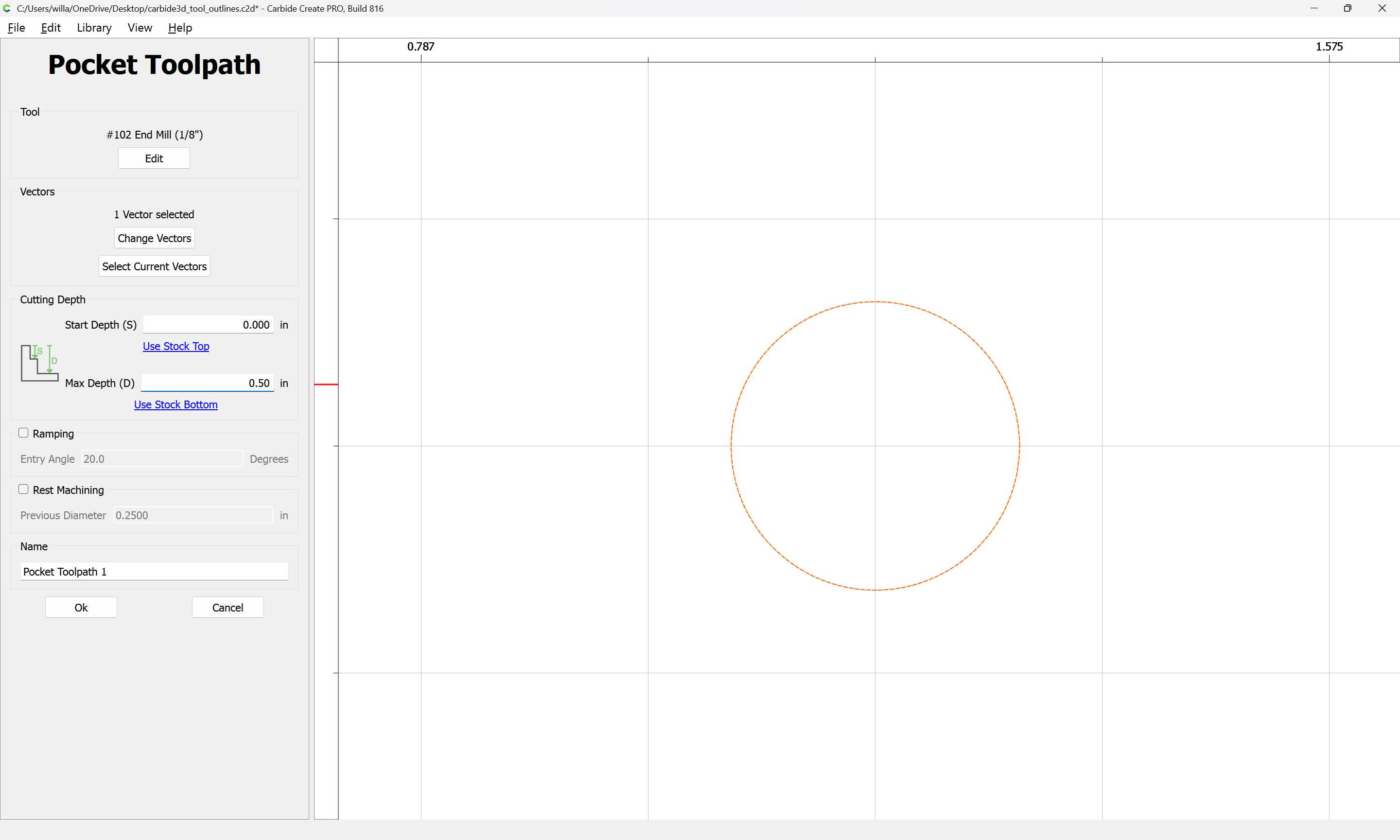
Task: Click the Max Depth input field
Action: [208, 383]
